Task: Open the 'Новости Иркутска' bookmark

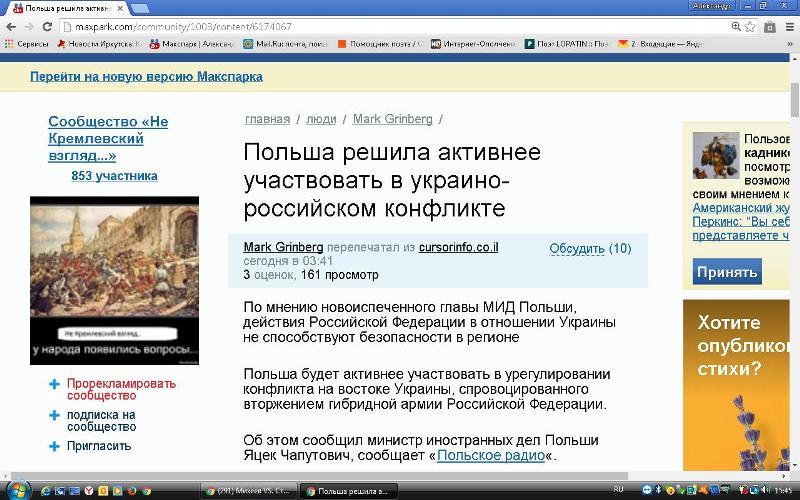Action: click(100, 44)
